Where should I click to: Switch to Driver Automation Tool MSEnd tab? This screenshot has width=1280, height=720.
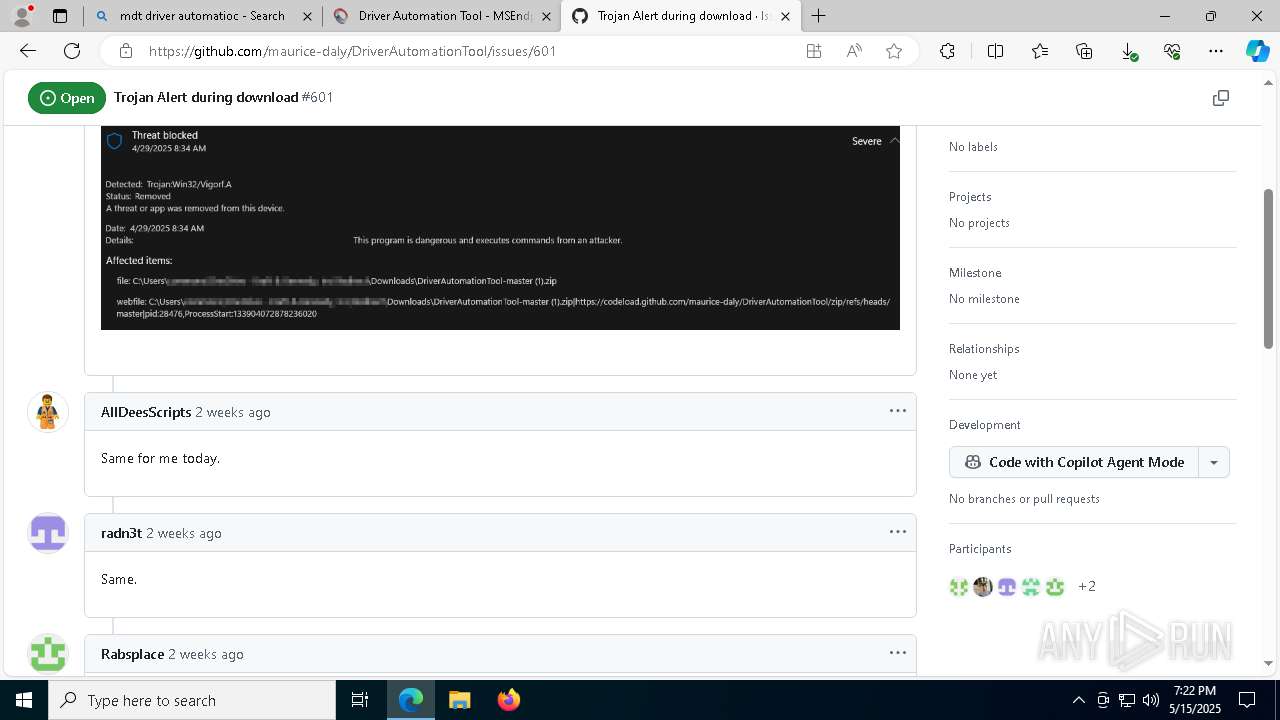[441, 16]
